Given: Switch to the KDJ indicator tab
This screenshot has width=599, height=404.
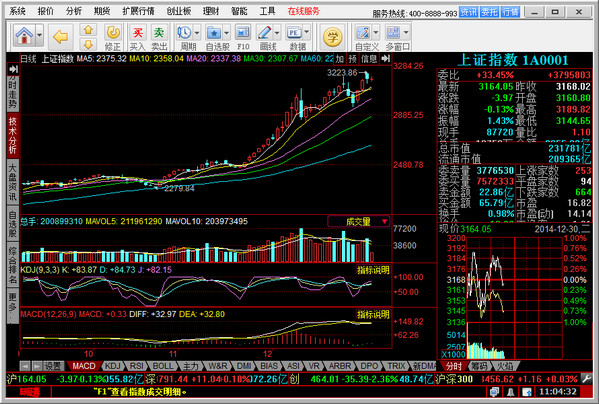Looking at the screenshot, I should coord(113,366).
